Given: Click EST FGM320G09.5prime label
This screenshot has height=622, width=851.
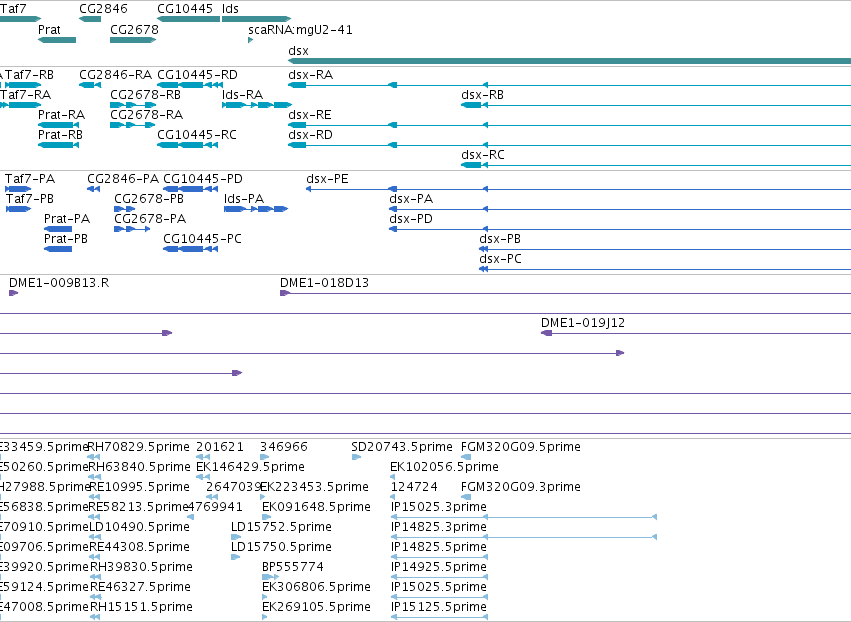Looking at the screenshot, I should click(520, 447).
